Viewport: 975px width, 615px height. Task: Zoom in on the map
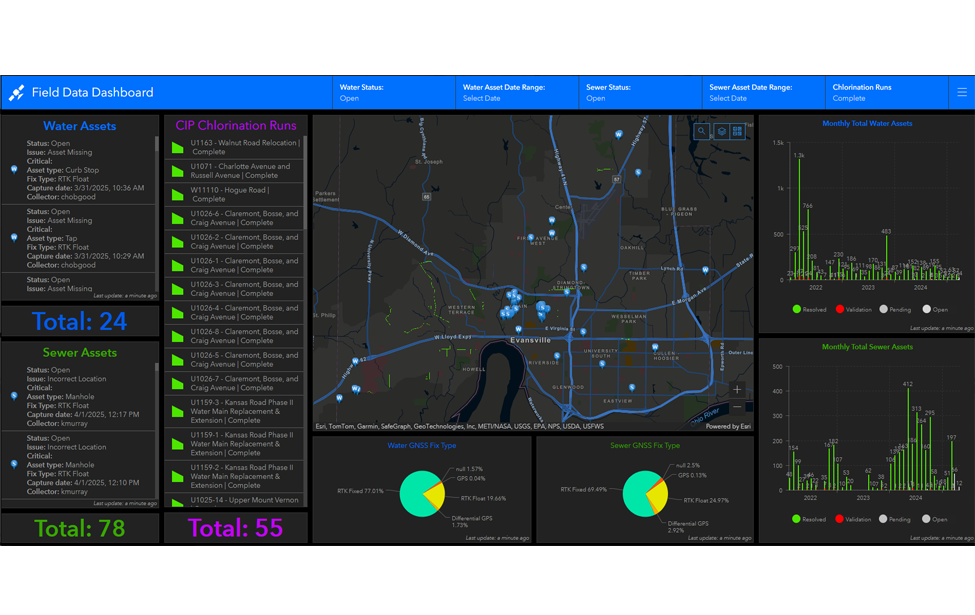pyautogui.click(x=738, y=389)
